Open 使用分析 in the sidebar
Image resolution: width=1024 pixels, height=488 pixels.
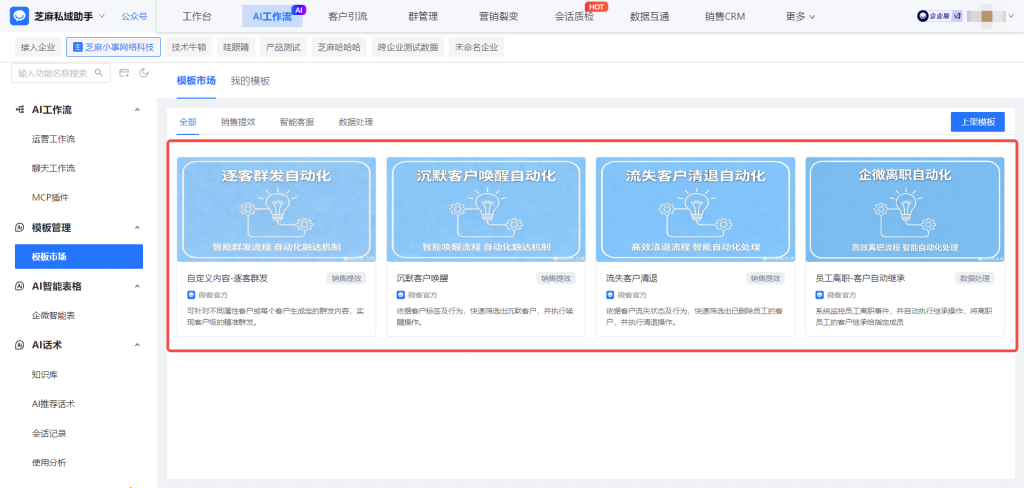click(x=49, y=463)
